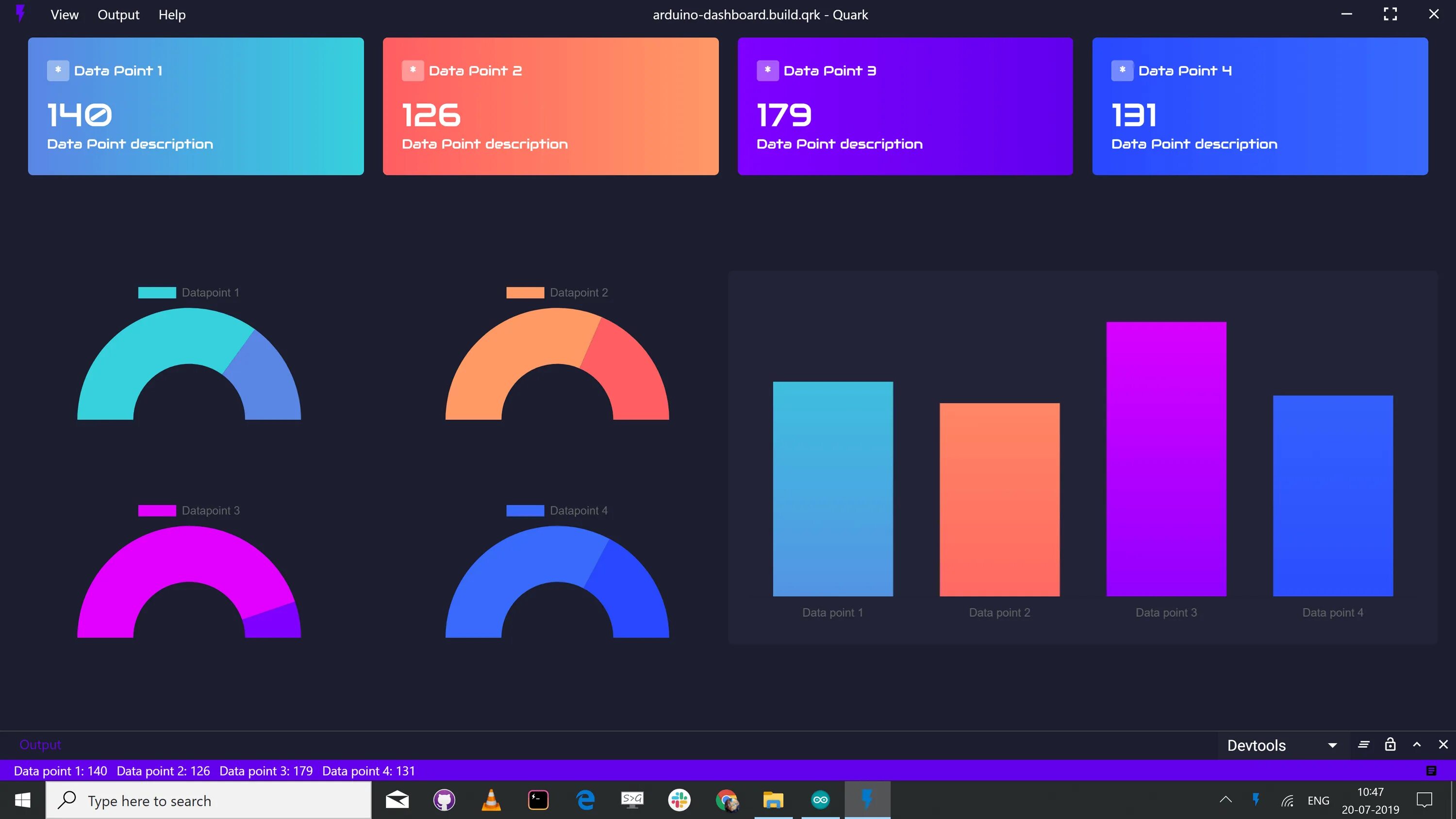Screen dimensions: 1456x819
Task: Toggle the output scroll lock icon
Action: 1390,744
